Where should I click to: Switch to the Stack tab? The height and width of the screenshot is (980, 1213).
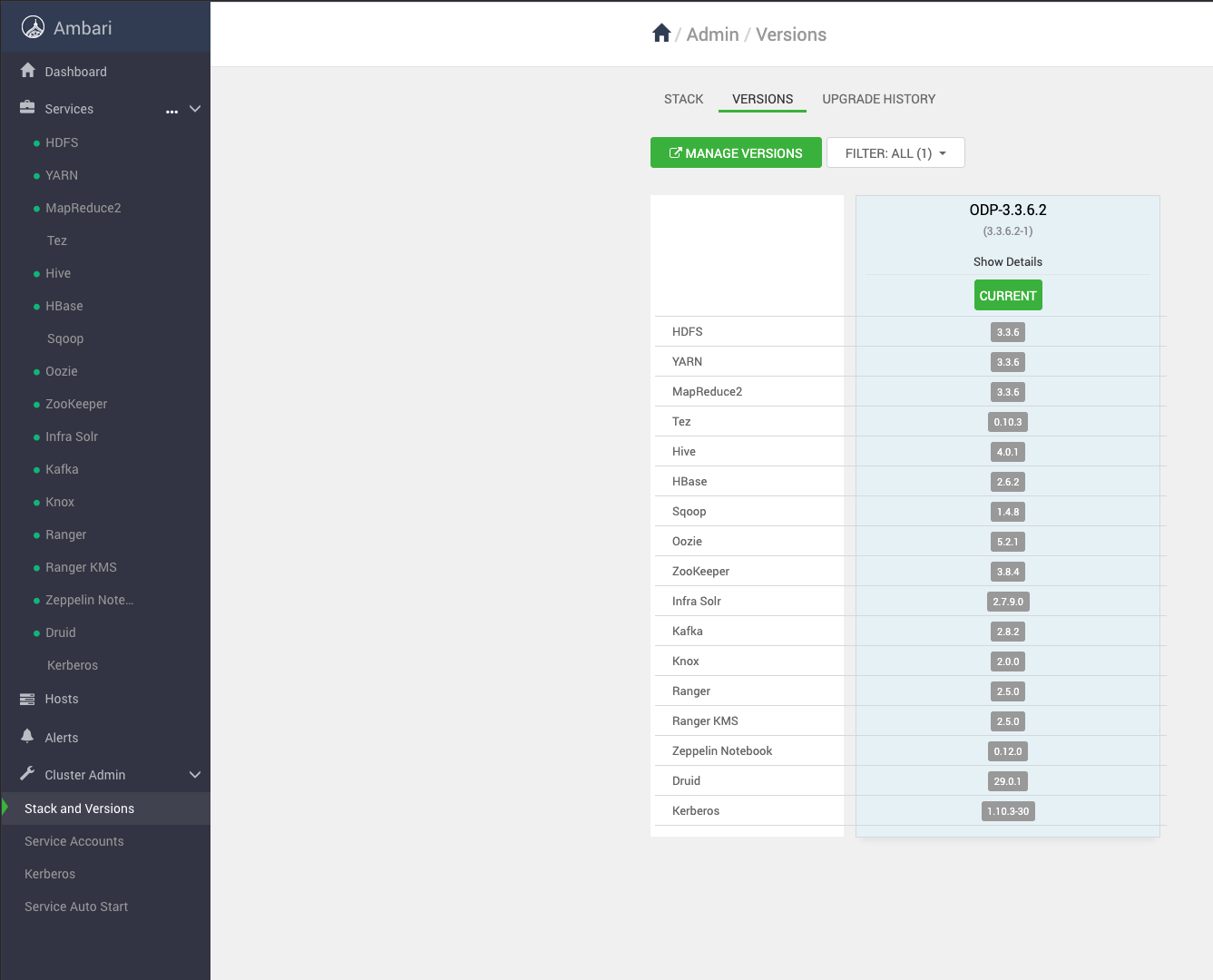683,99
